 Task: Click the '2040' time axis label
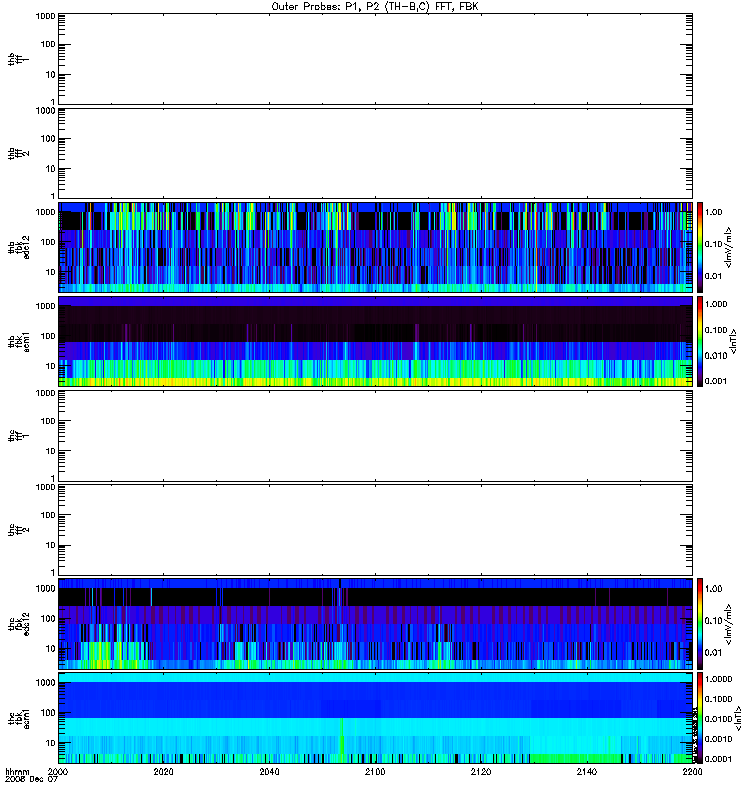point(269,771)
